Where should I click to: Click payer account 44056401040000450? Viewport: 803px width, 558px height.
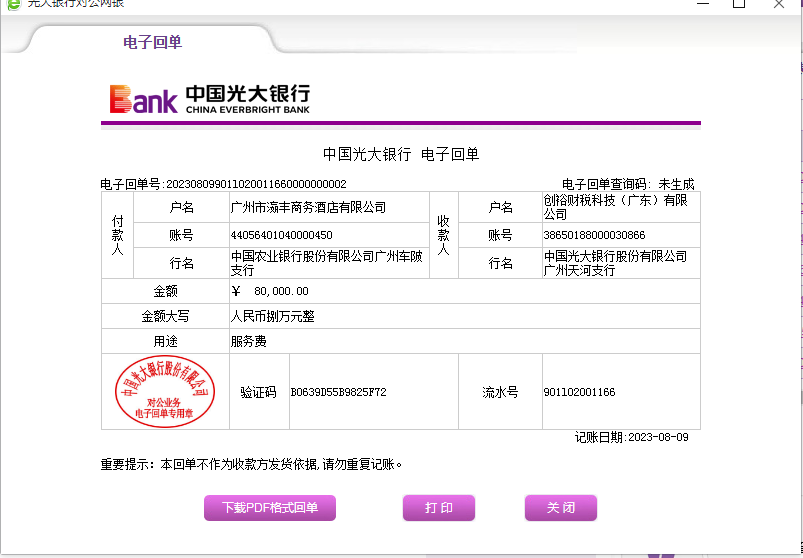click(282, 235)
